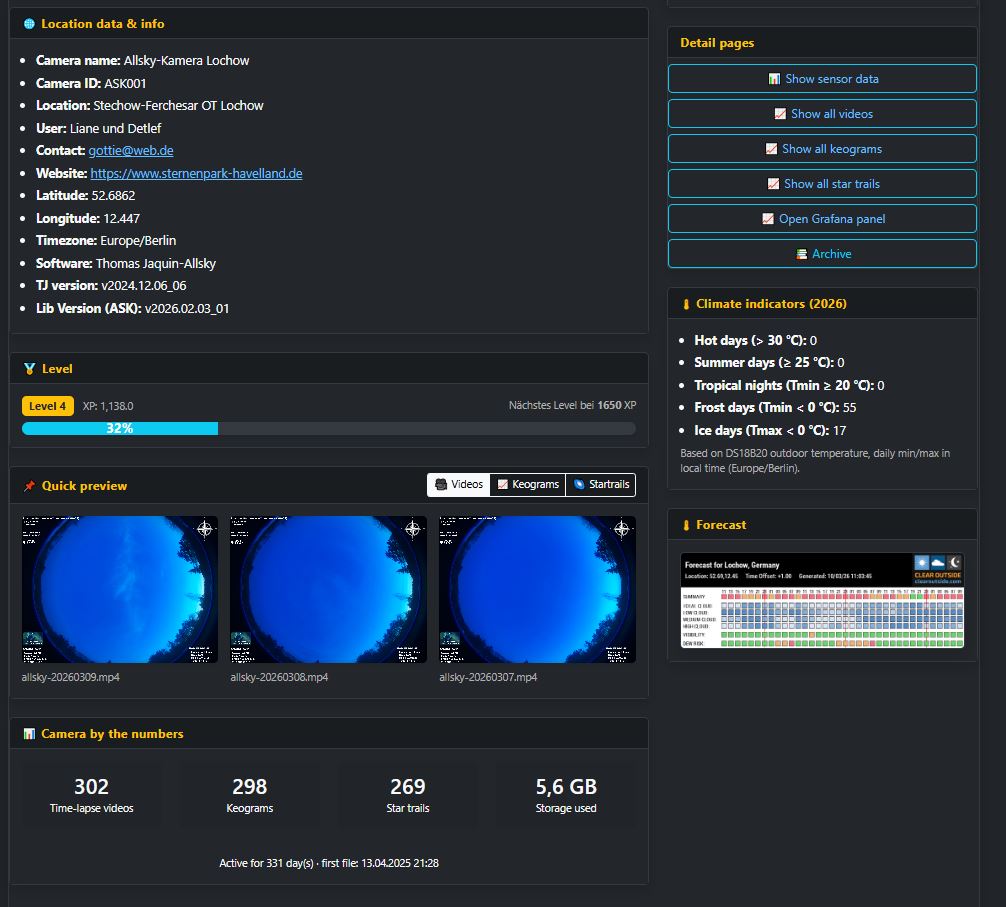Click the chart icon in the Keograms tab
This screenshot has height=907, width=1006.
click(503, 484)
